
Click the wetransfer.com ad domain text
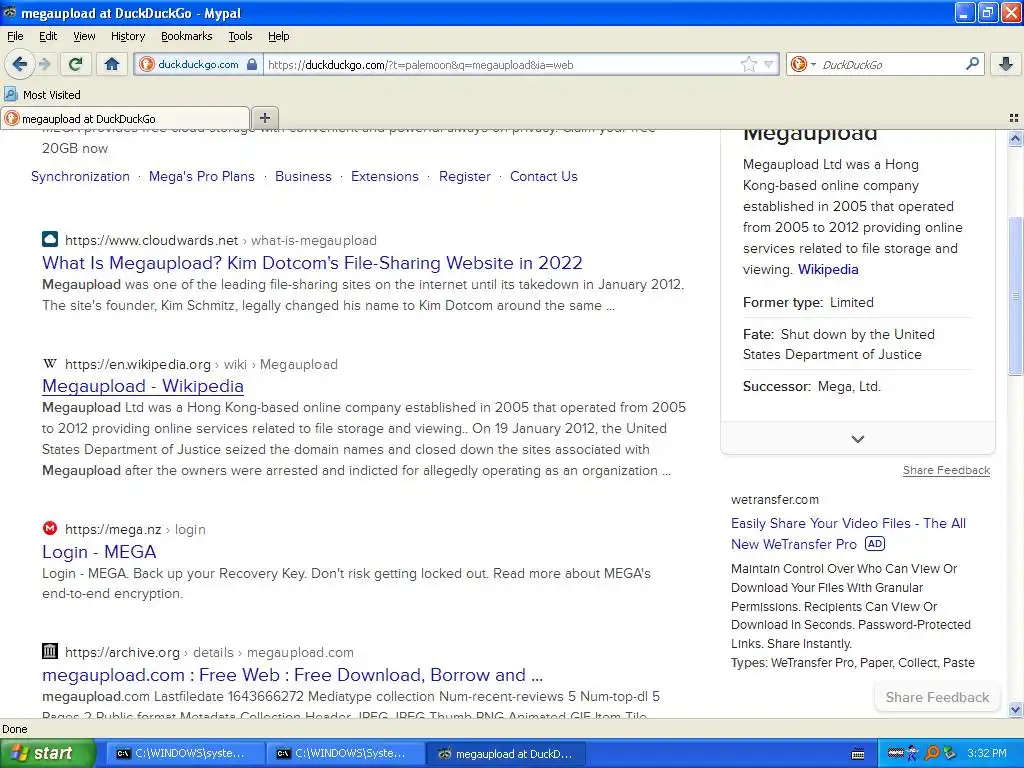[x=775, y=500]
